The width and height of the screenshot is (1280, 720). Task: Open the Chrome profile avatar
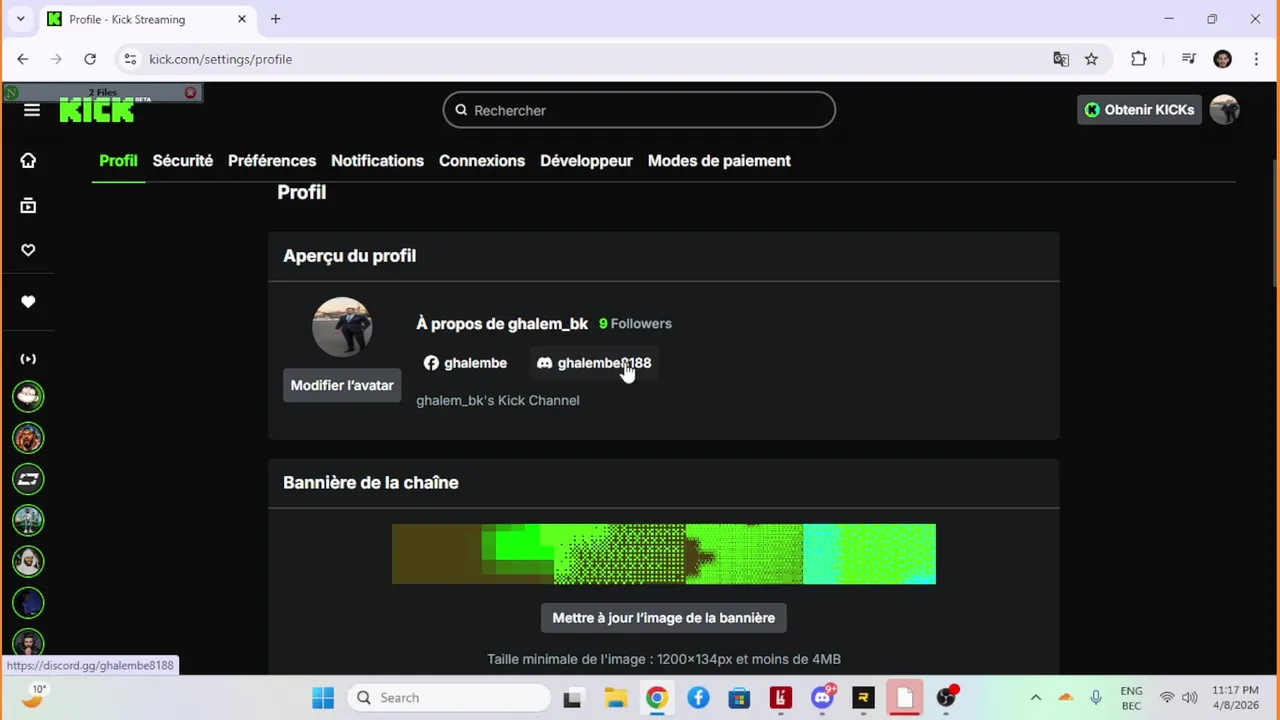pyautogui.click(x=1222, y=59)
